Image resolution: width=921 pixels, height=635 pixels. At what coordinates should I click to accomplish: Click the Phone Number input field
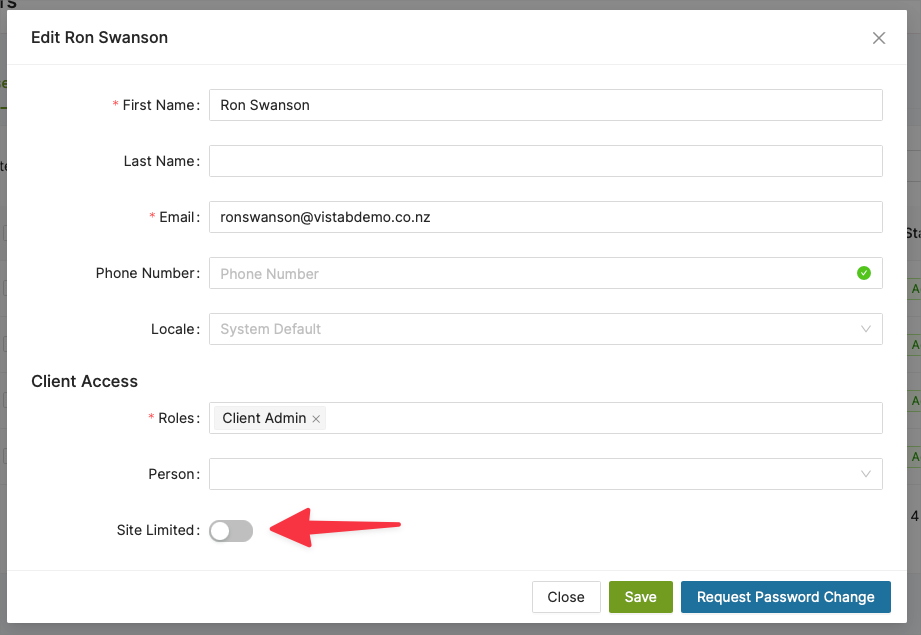coord(530,273)
